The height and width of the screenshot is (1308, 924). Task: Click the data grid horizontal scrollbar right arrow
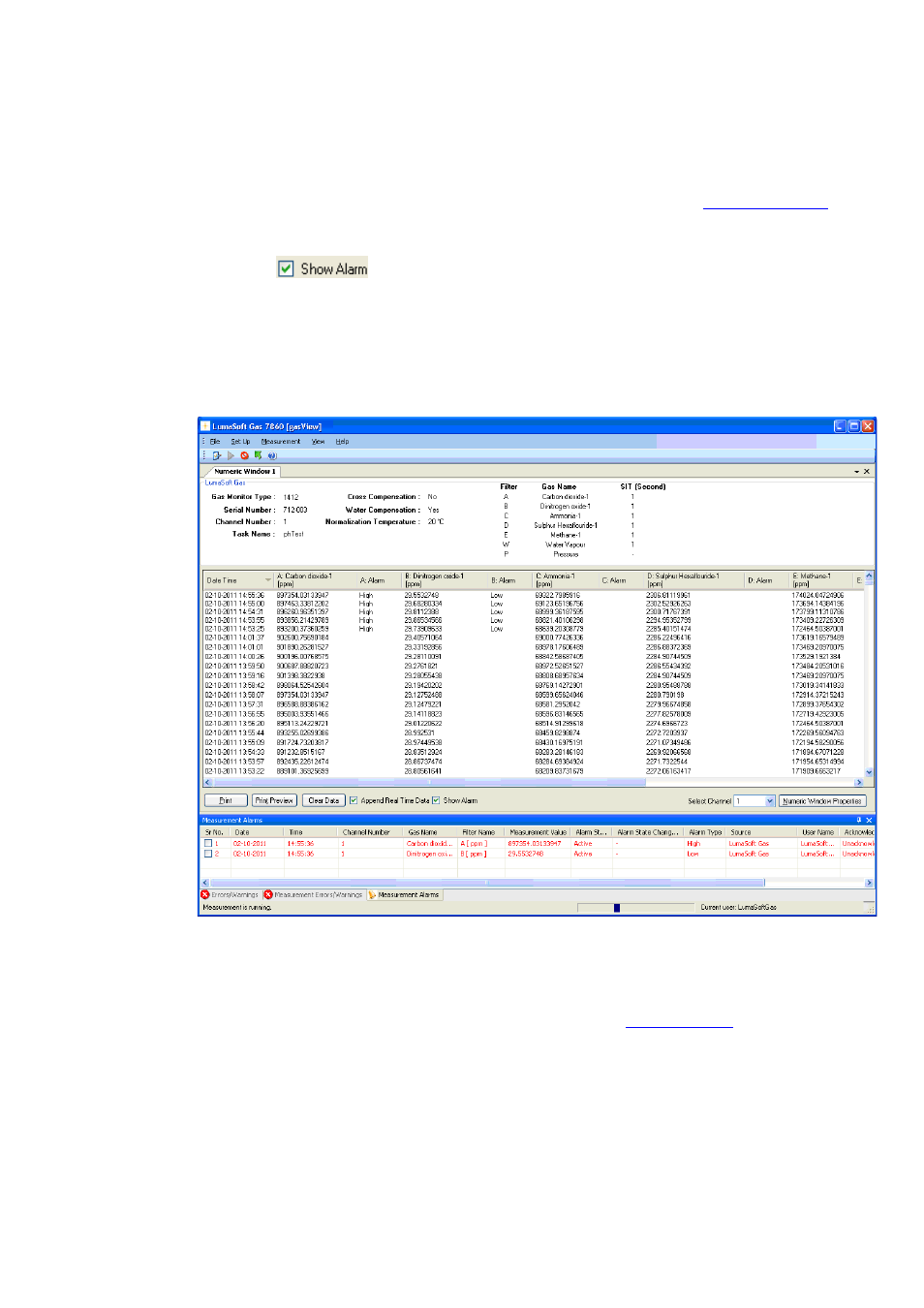pyautogui.click(x=859, y=782)
